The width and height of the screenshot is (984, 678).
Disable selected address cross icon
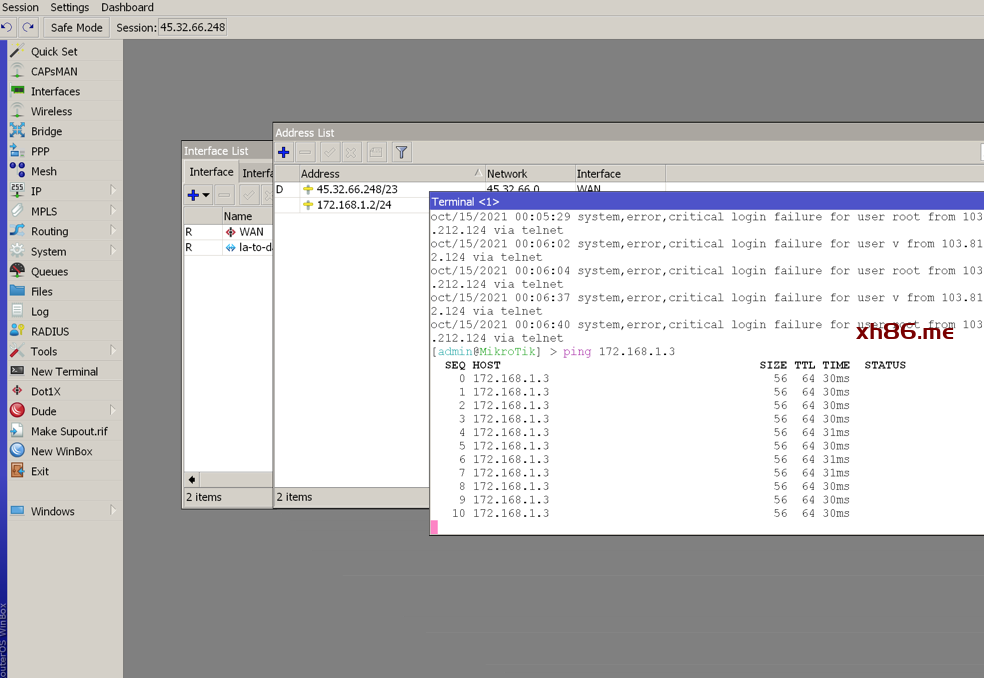tap(351, 153)
